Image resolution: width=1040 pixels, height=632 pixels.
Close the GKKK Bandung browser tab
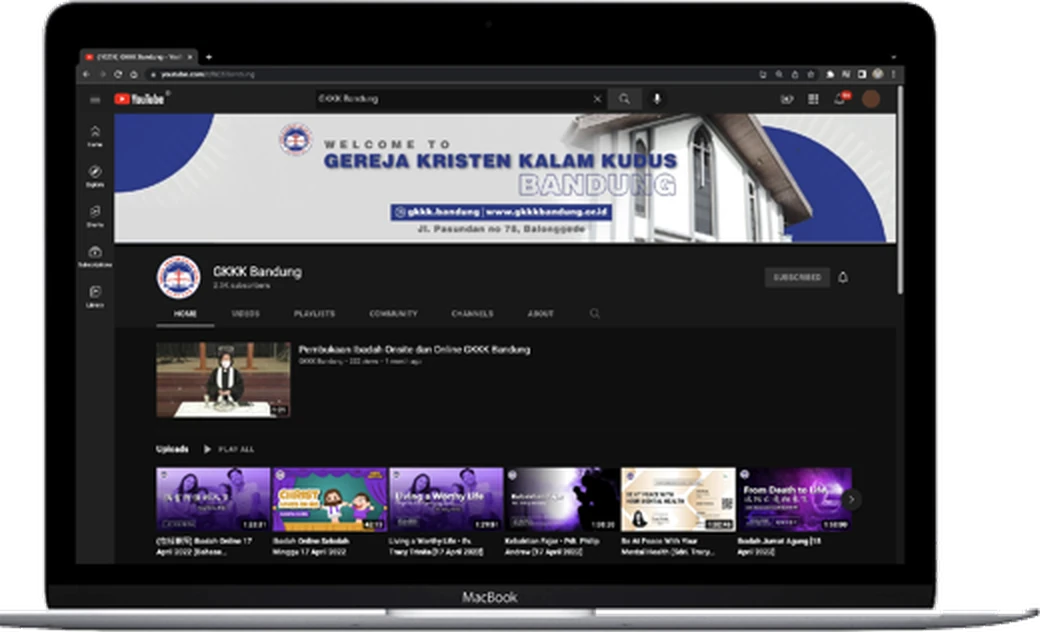(x=189, y=57)
